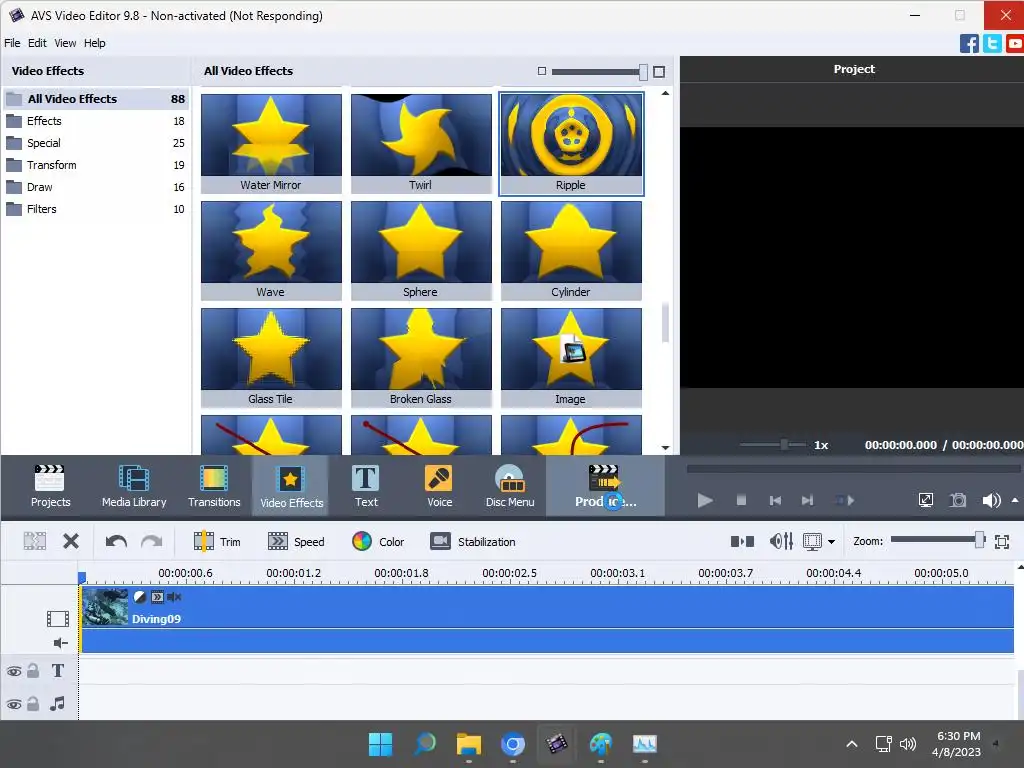Click the Produce button
Screen dimensions: 1024x768
click(605, 486)
